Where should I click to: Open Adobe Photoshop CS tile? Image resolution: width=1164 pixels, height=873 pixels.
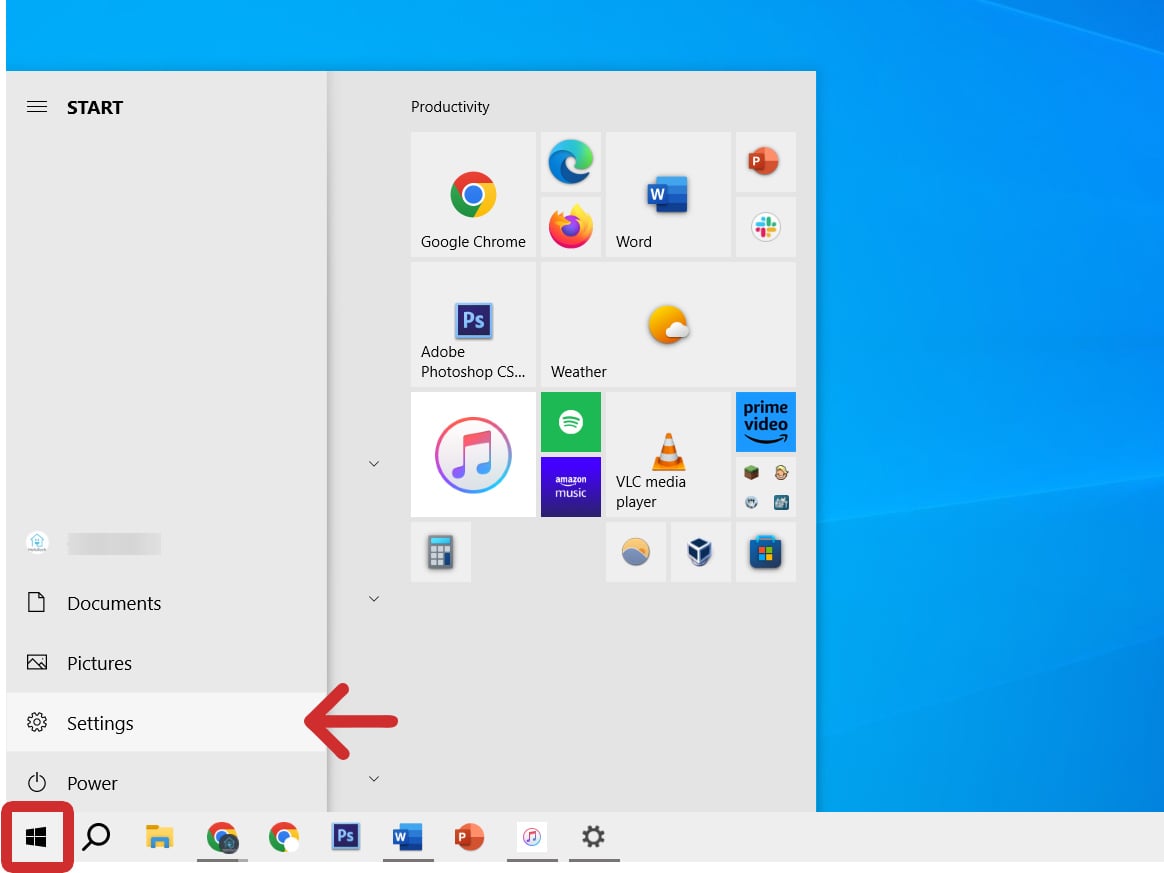[x=473, y=325]
